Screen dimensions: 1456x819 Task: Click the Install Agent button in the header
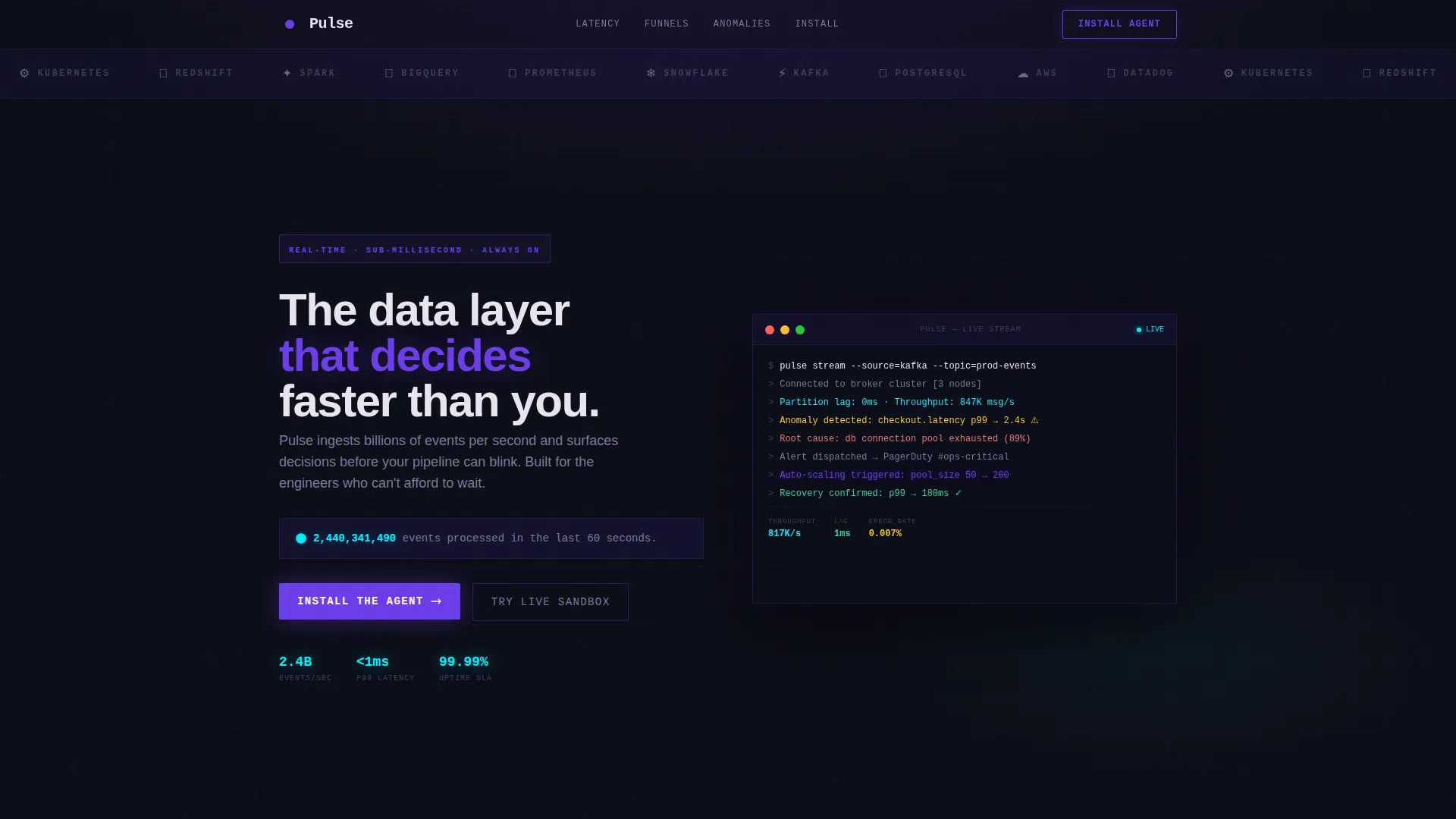pos(1119,24)
